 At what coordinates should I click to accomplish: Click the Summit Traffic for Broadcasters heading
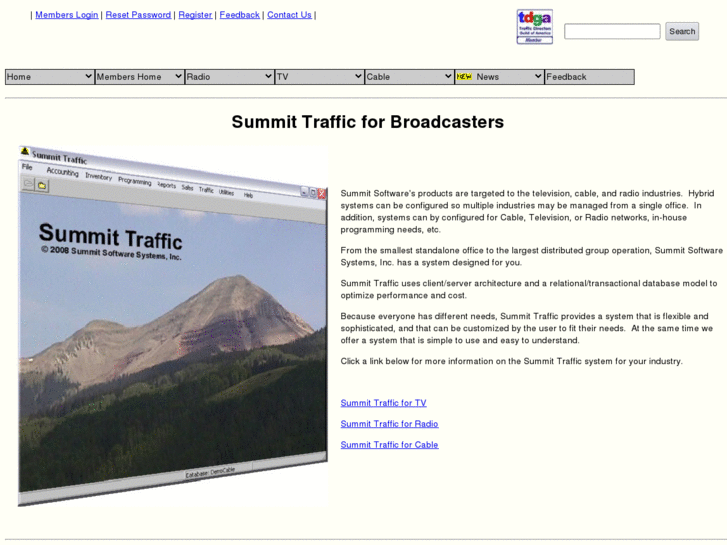[368, 122]
